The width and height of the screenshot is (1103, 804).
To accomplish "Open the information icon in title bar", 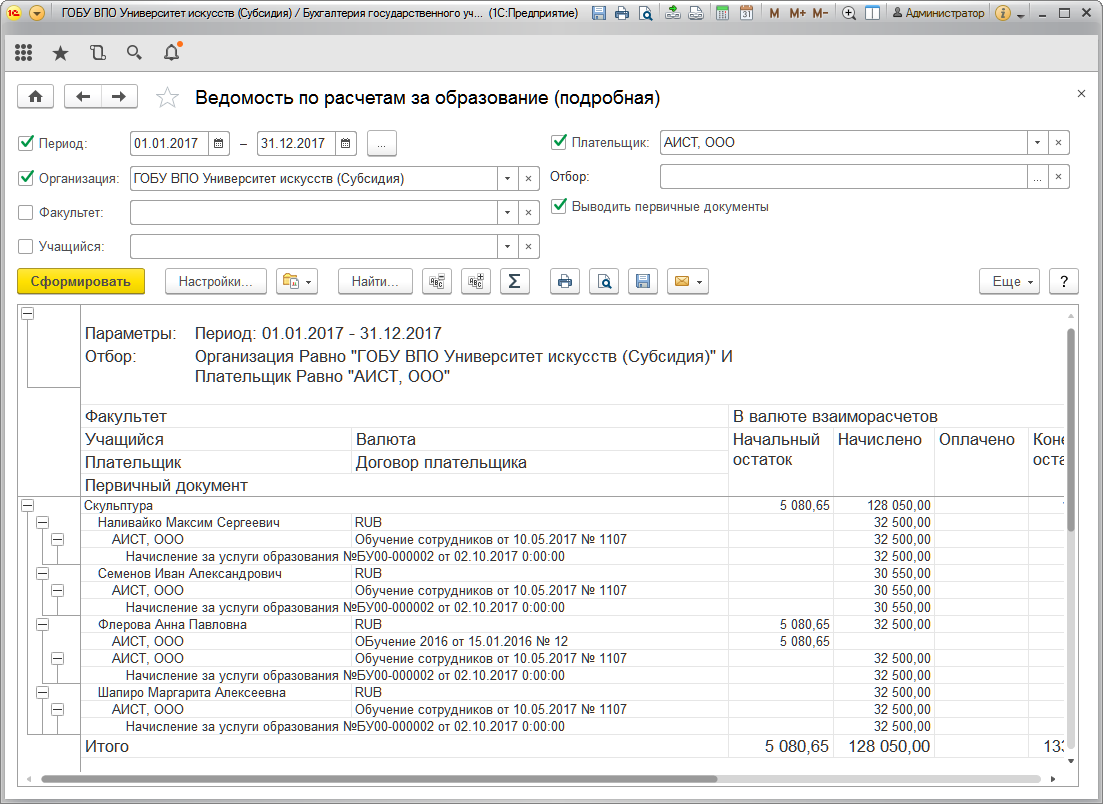I will coord(1004,13).
